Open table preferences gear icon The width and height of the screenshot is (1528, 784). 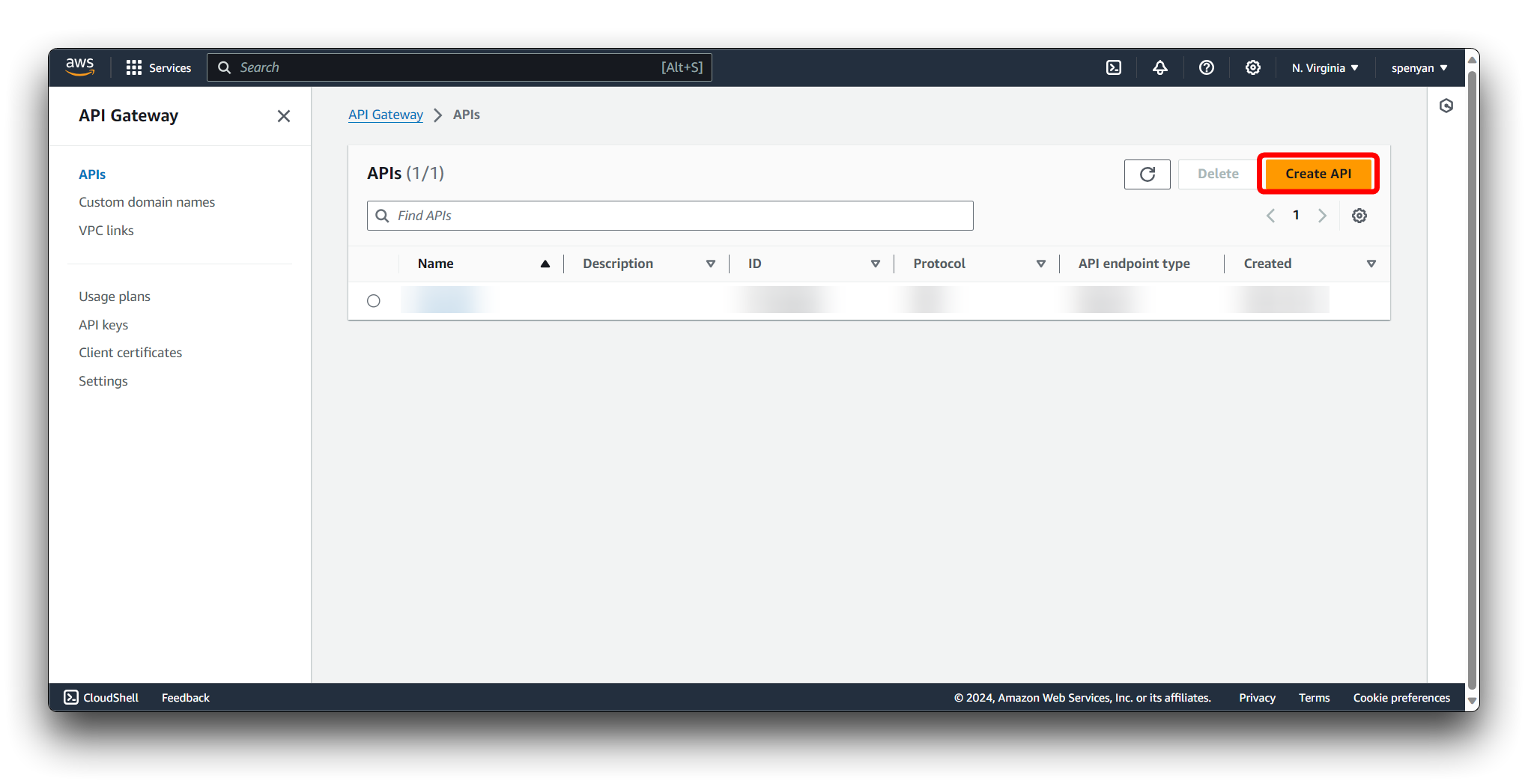click(x=1359, y=216)
